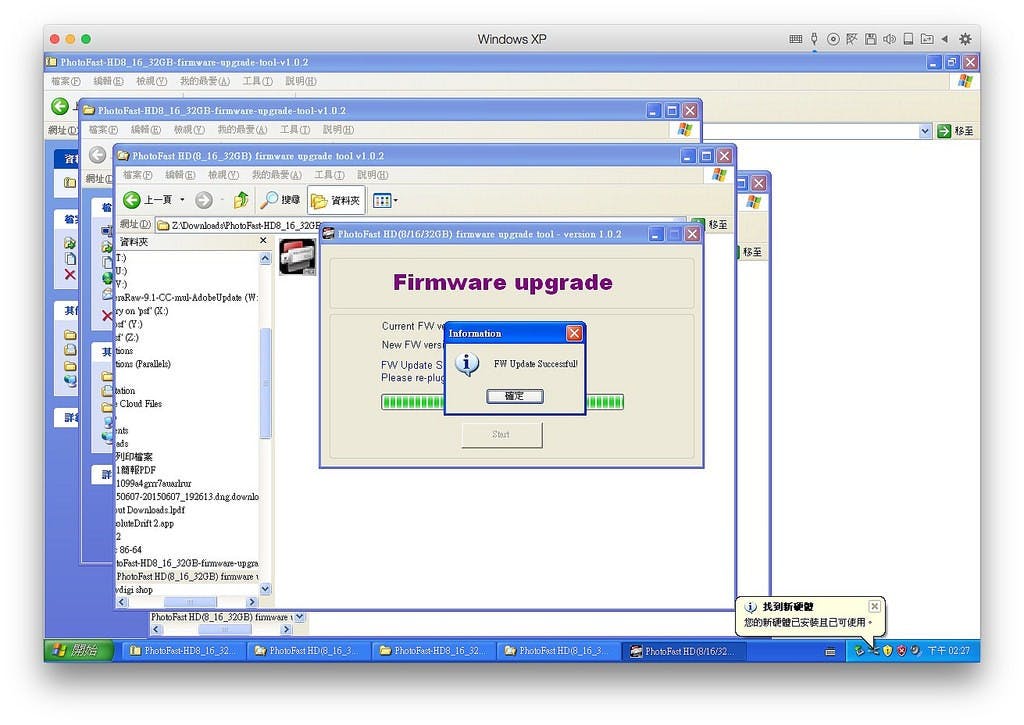Collapse Parallels status icons with triangle arrow
This screenshot has height=725, width=1024.
(x=945, y=39)
